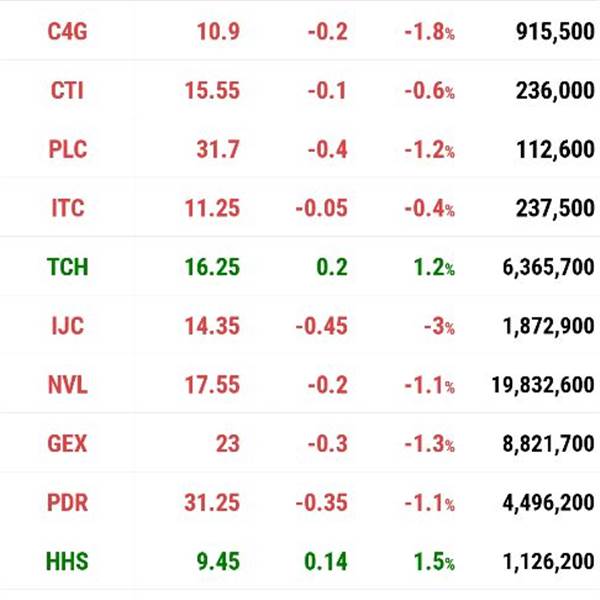Select the GEX stock symbol
The image size is (600, 600).
point(67,443)
